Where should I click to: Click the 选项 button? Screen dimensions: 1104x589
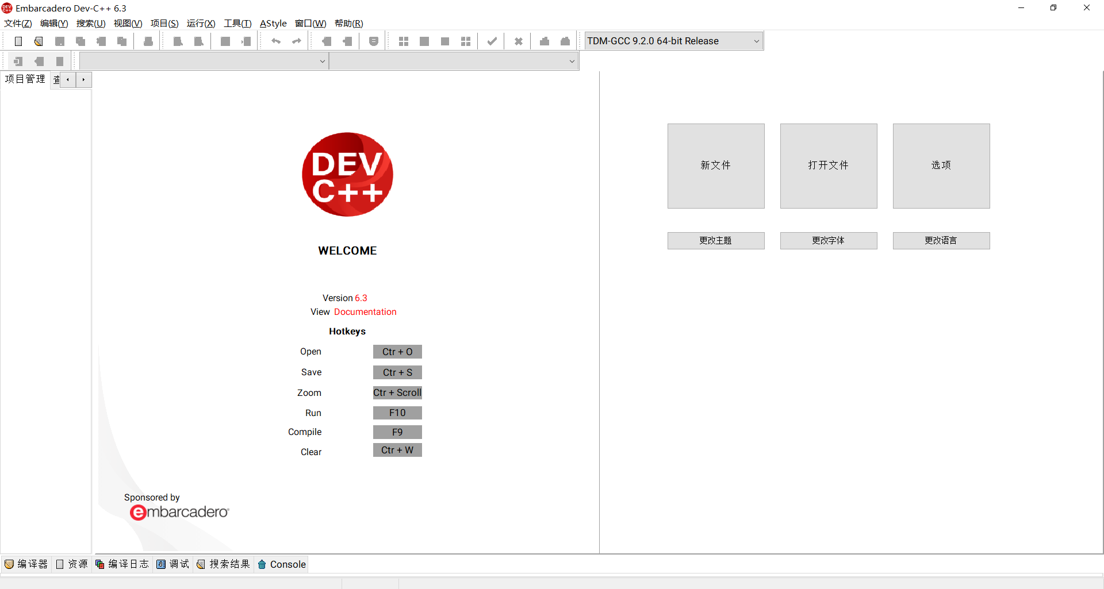pyautogui.click(x=941, y=166)
